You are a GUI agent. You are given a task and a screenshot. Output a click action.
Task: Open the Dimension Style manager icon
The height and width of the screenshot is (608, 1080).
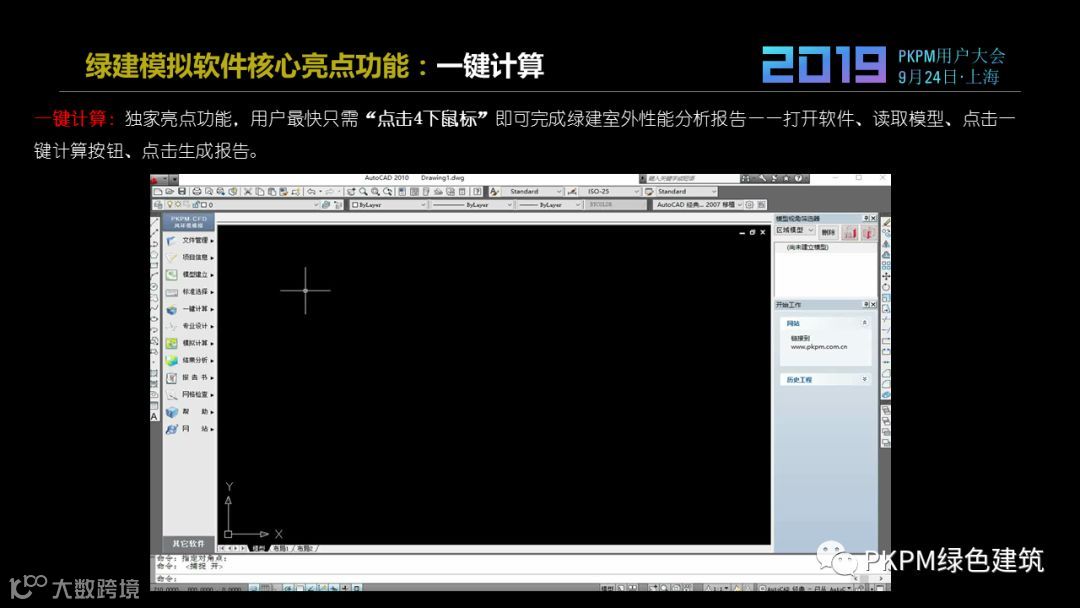click(572, 191)
